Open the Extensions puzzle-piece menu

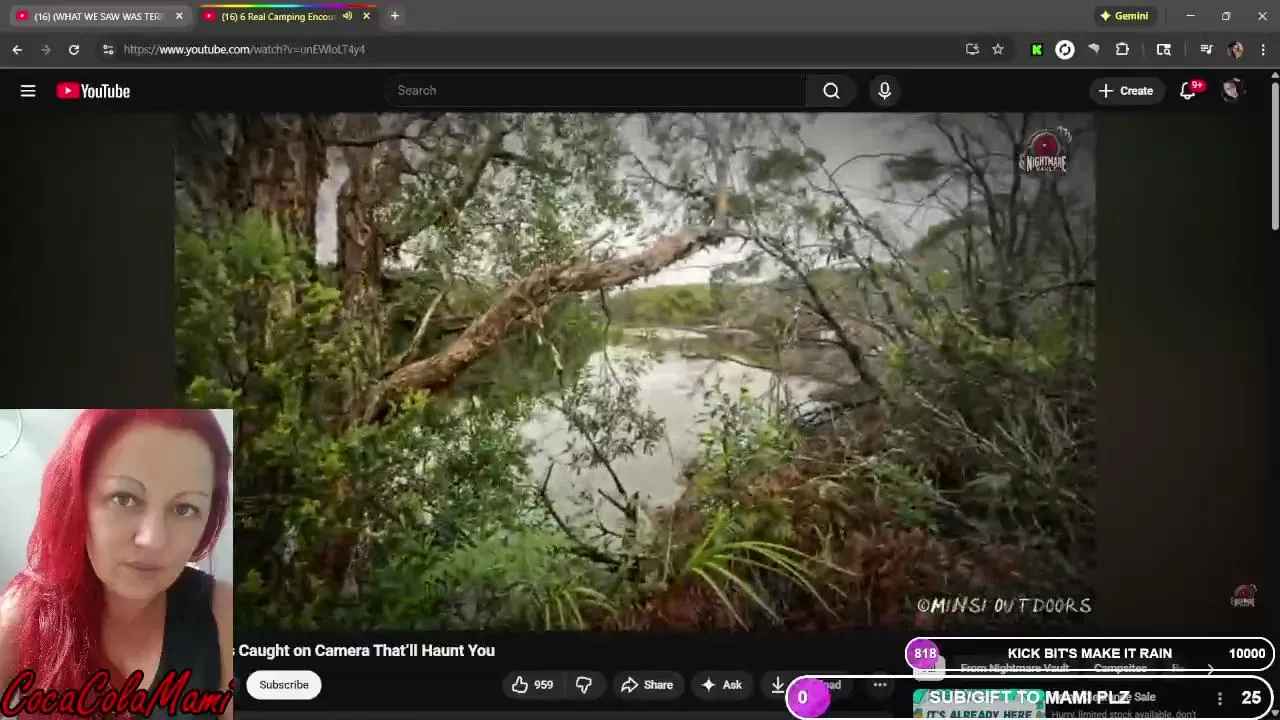1122,49
